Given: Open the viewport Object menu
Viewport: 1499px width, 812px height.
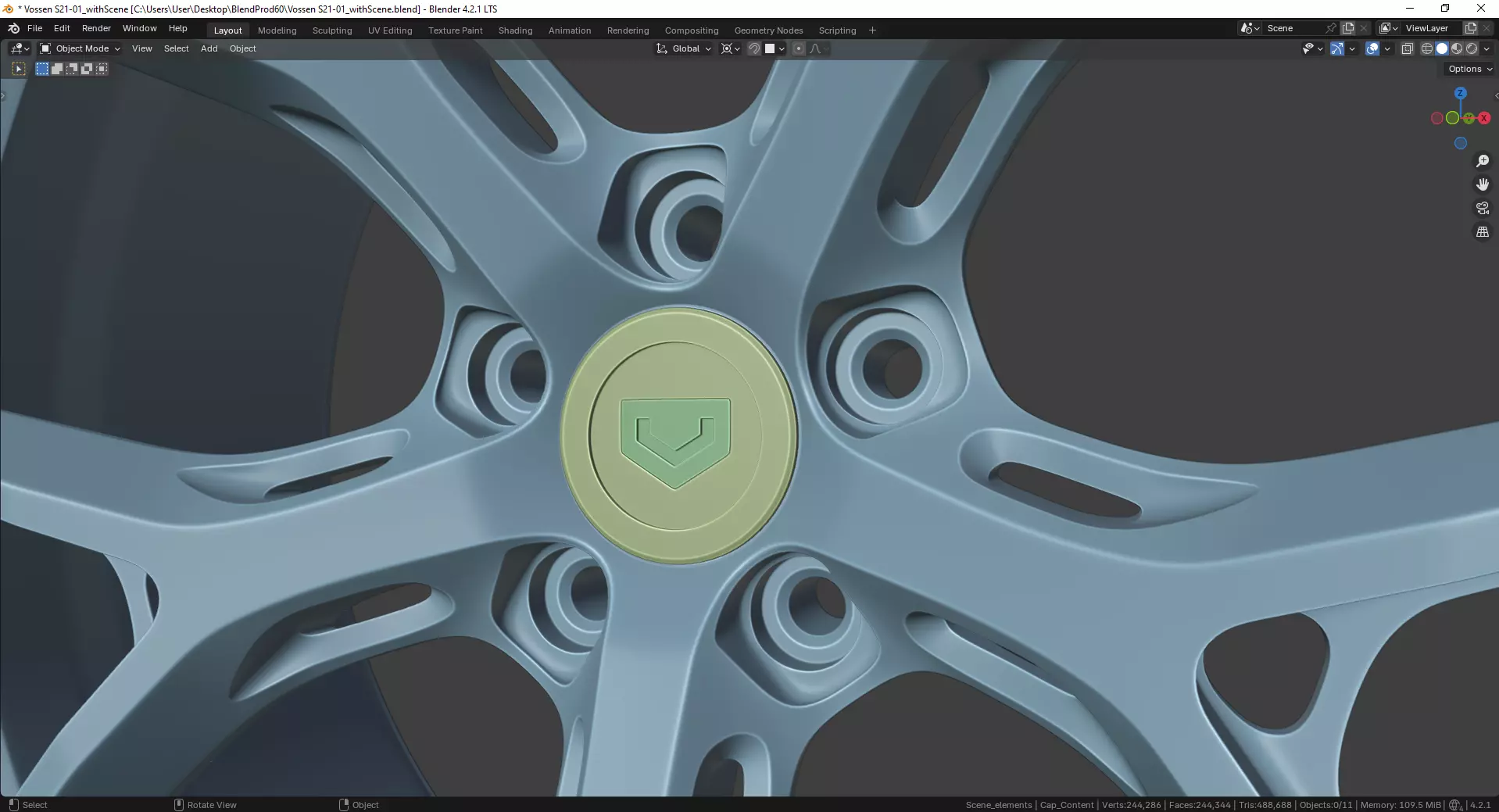Looking at the screenshot, I should tap(242, 48).
